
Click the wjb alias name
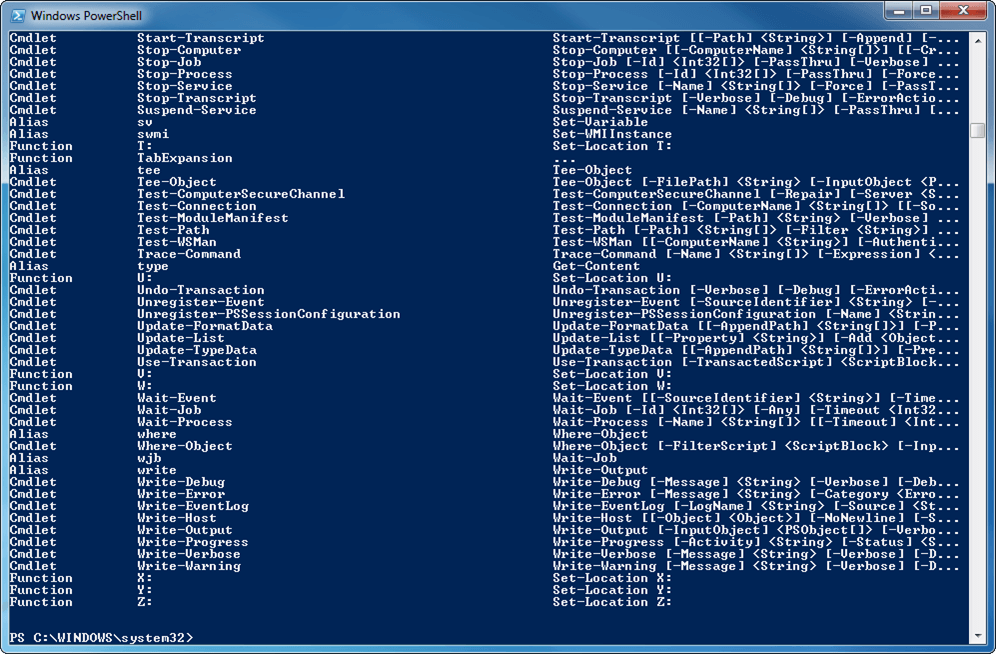pos(149,458)
